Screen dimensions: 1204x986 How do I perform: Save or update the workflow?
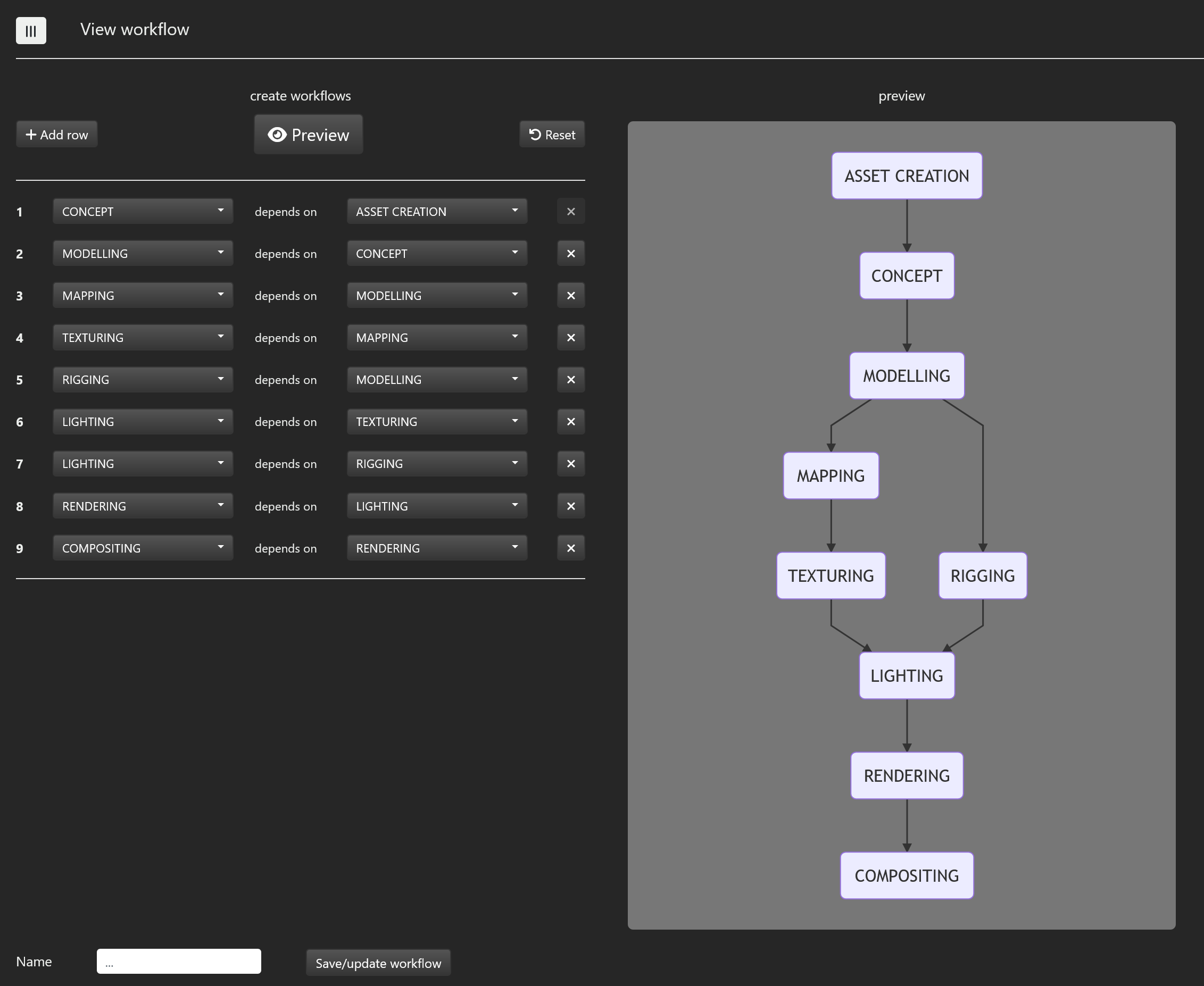coord(378,963)
